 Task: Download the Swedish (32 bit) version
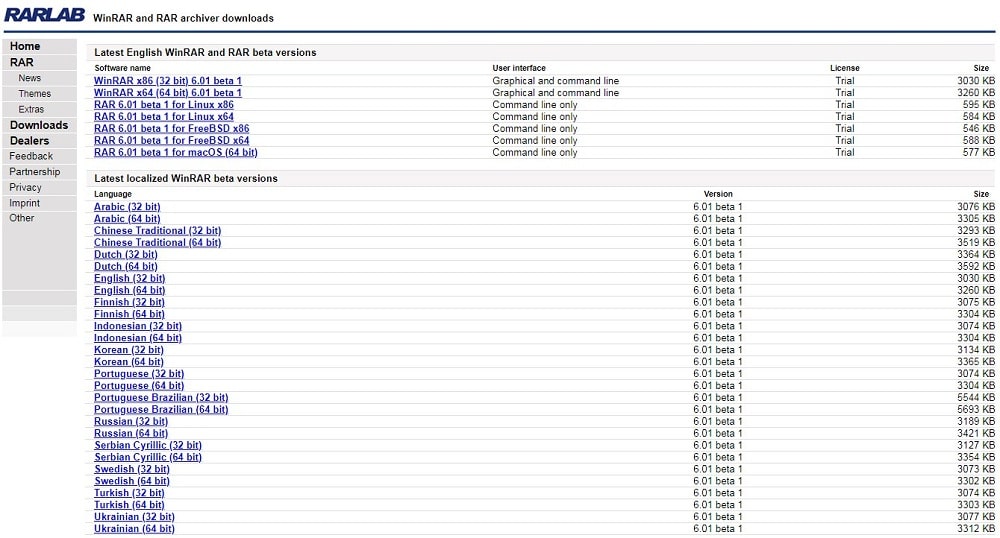pyautogui.click(x=132, y=469)
